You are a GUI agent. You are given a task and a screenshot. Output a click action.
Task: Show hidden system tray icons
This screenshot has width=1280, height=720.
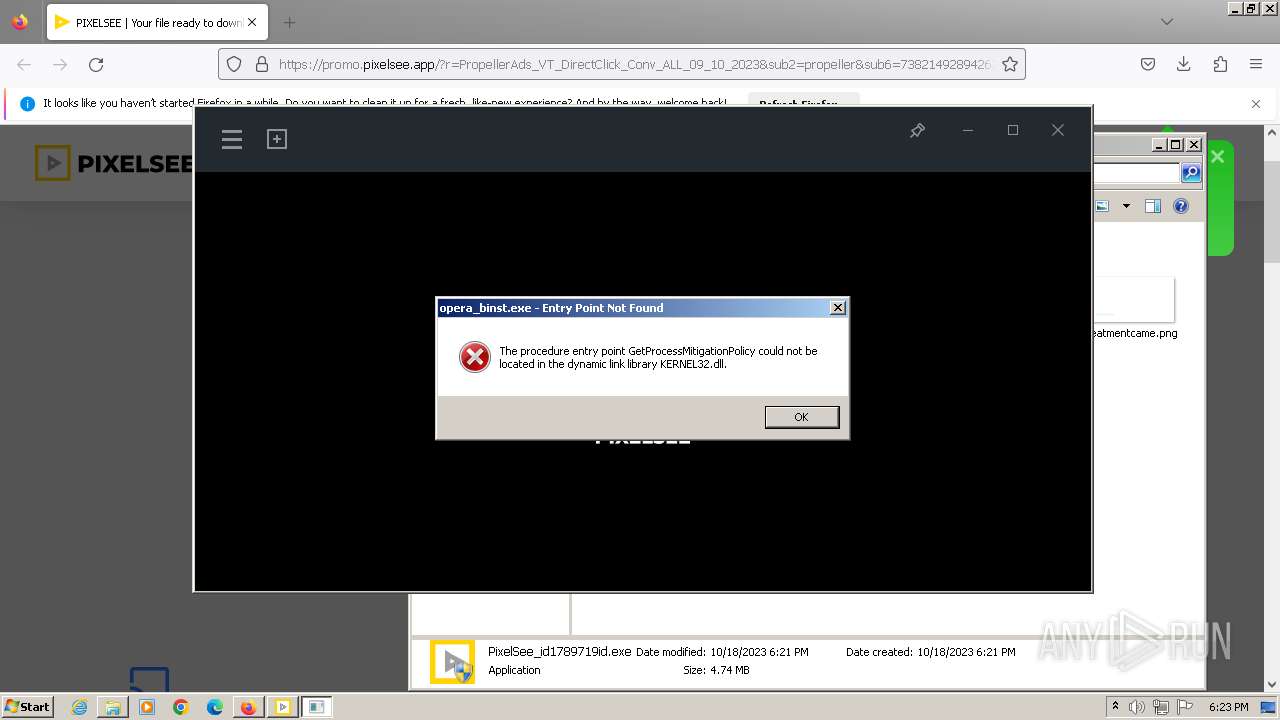pos(1115,706)
